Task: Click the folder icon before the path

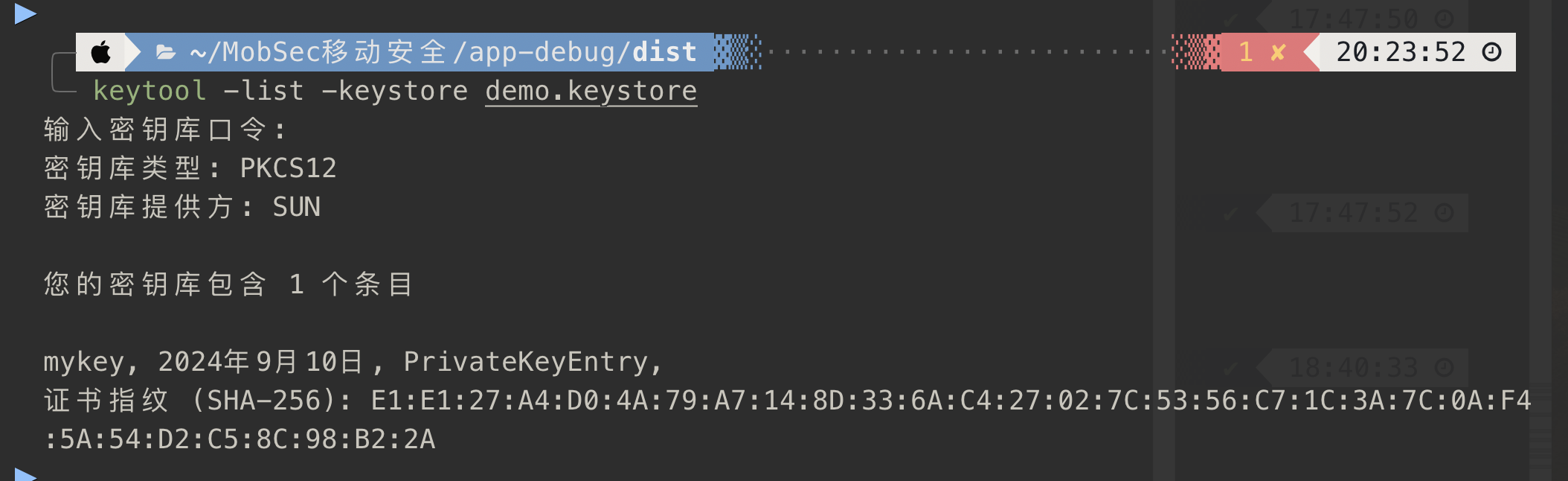Action: 165,53
